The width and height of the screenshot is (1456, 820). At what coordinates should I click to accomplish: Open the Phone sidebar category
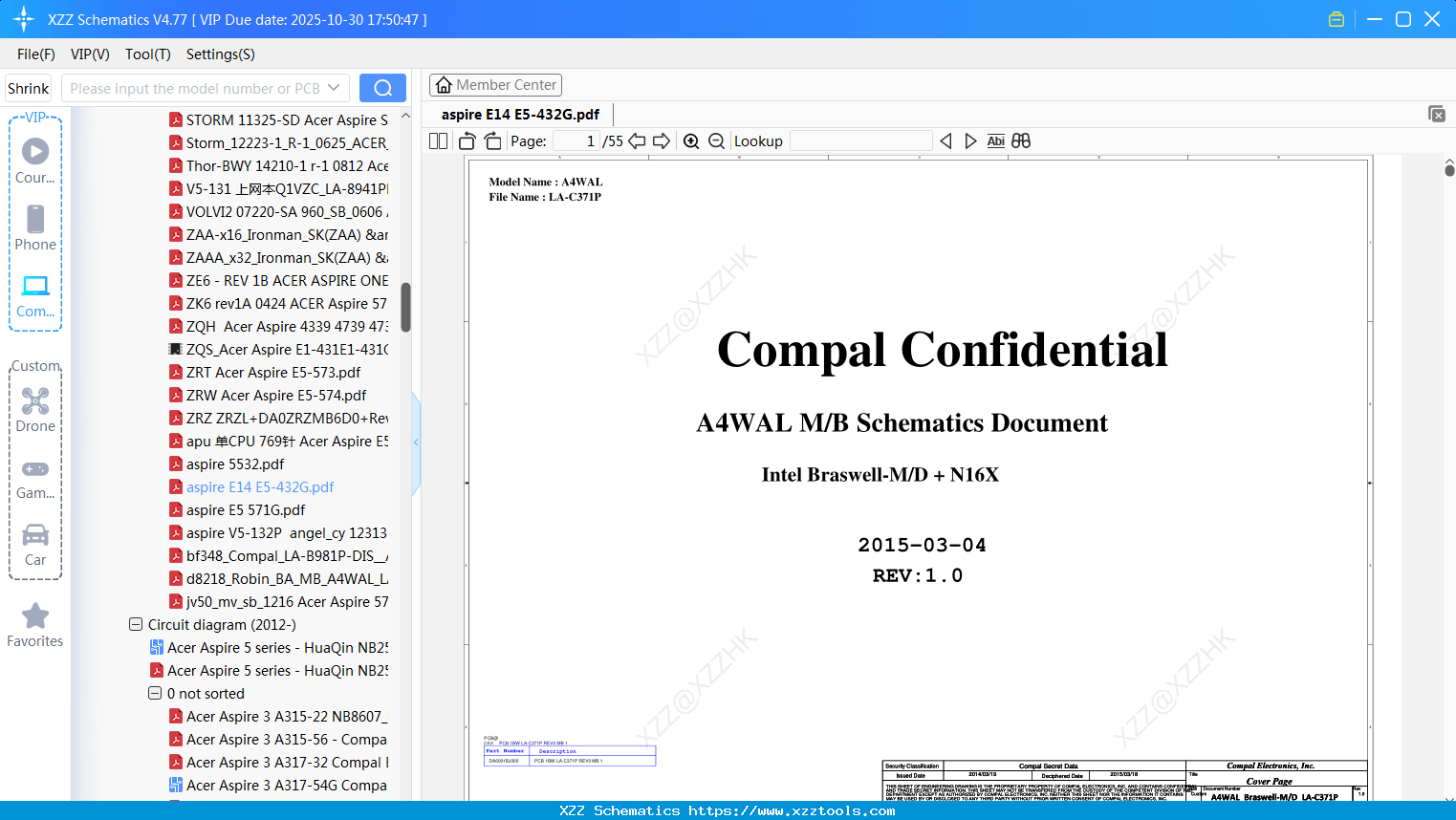coord(35,227)
